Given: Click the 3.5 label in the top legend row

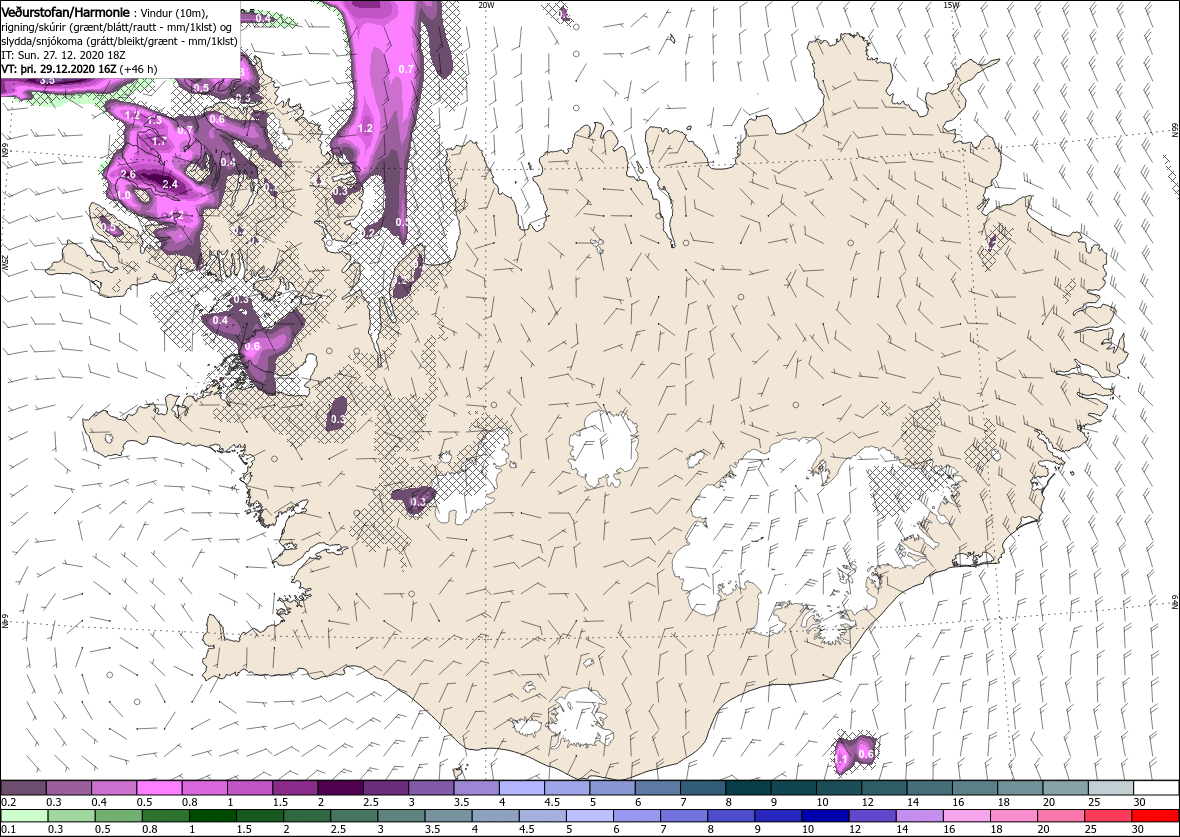Looking at the screenshot, I should tap(462, 802).
